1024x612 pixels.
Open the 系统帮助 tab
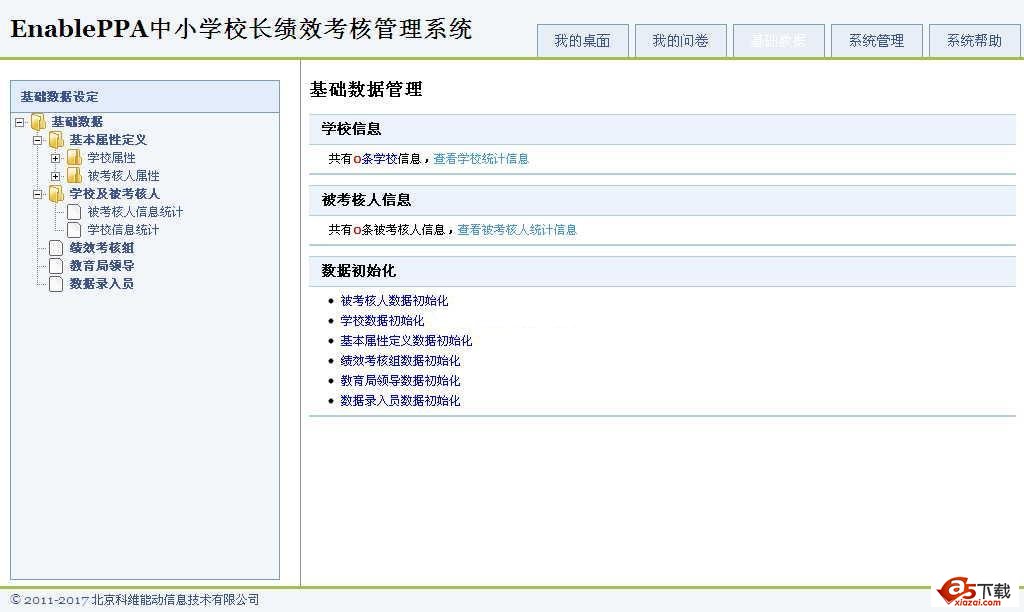pyautogui.click(x=975, y=40)
